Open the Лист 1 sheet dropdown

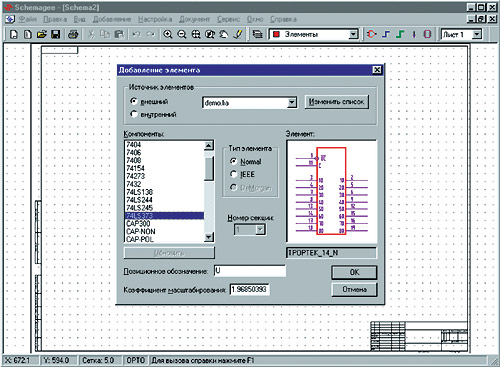coord(477,34)
